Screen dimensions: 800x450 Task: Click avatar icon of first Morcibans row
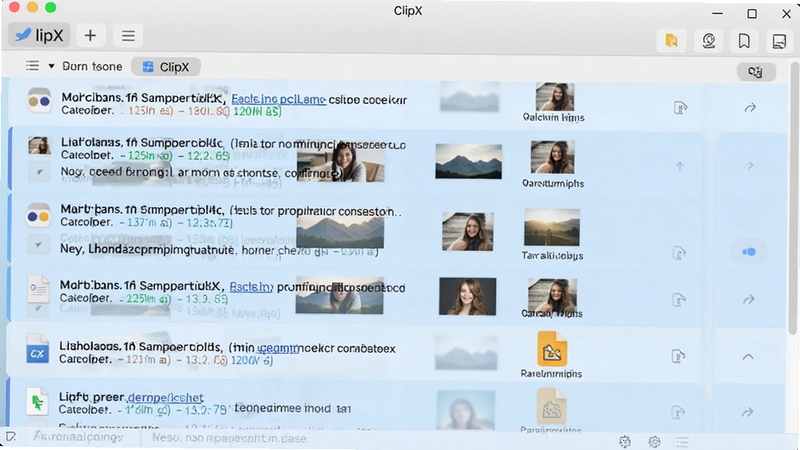[x=39, y=101]
